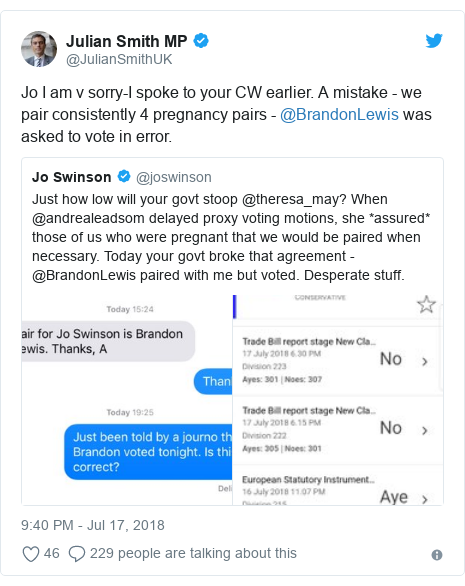Image resolution: width=465 pixels, height=586 pixels.
Task: Open replies via speech bubble icon
Action: coord(77,553)
